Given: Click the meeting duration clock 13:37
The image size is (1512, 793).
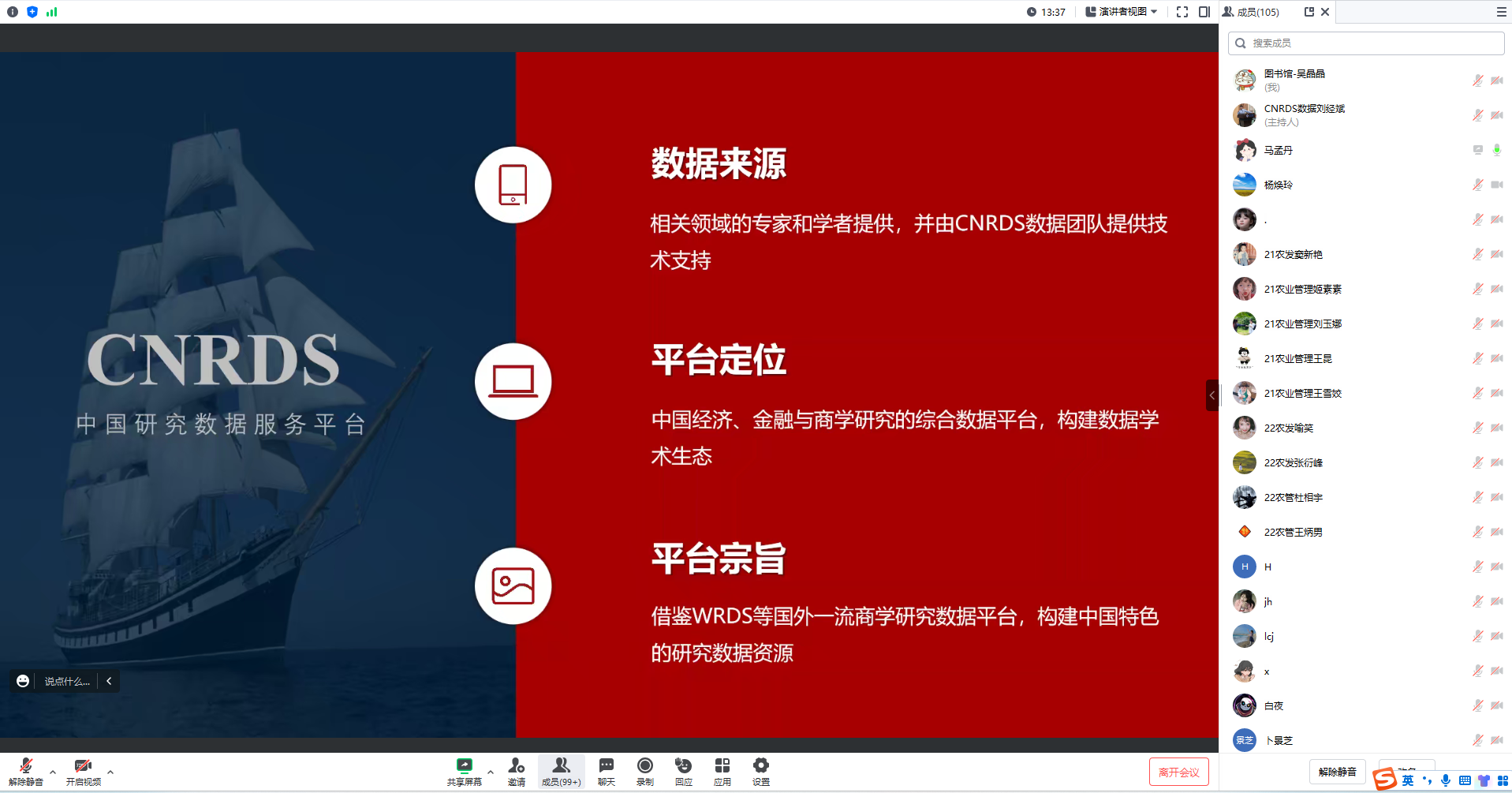Looking at the screenshot, I should [1046, 12].
